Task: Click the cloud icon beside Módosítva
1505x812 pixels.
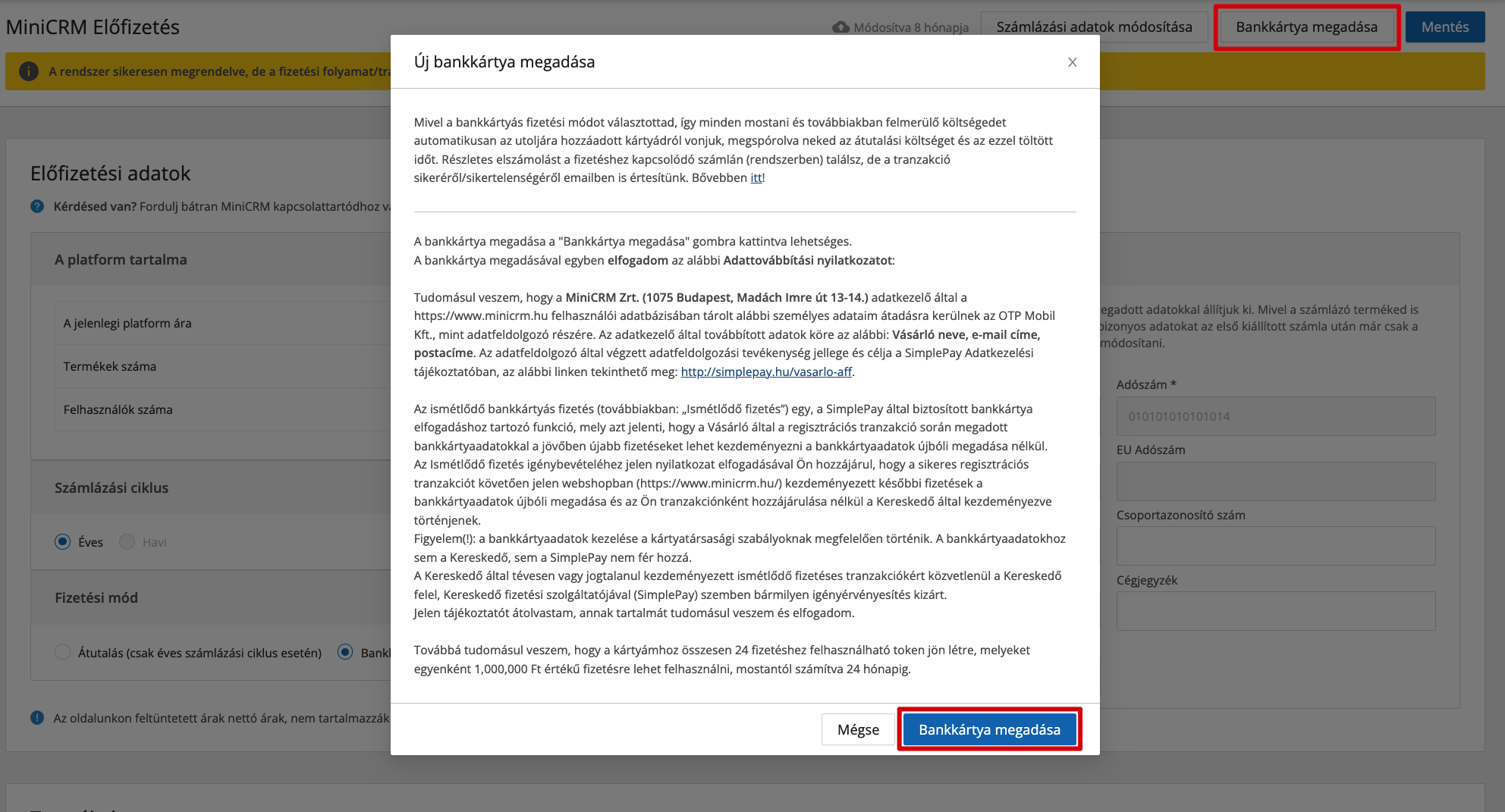Action: click(840, 27)
